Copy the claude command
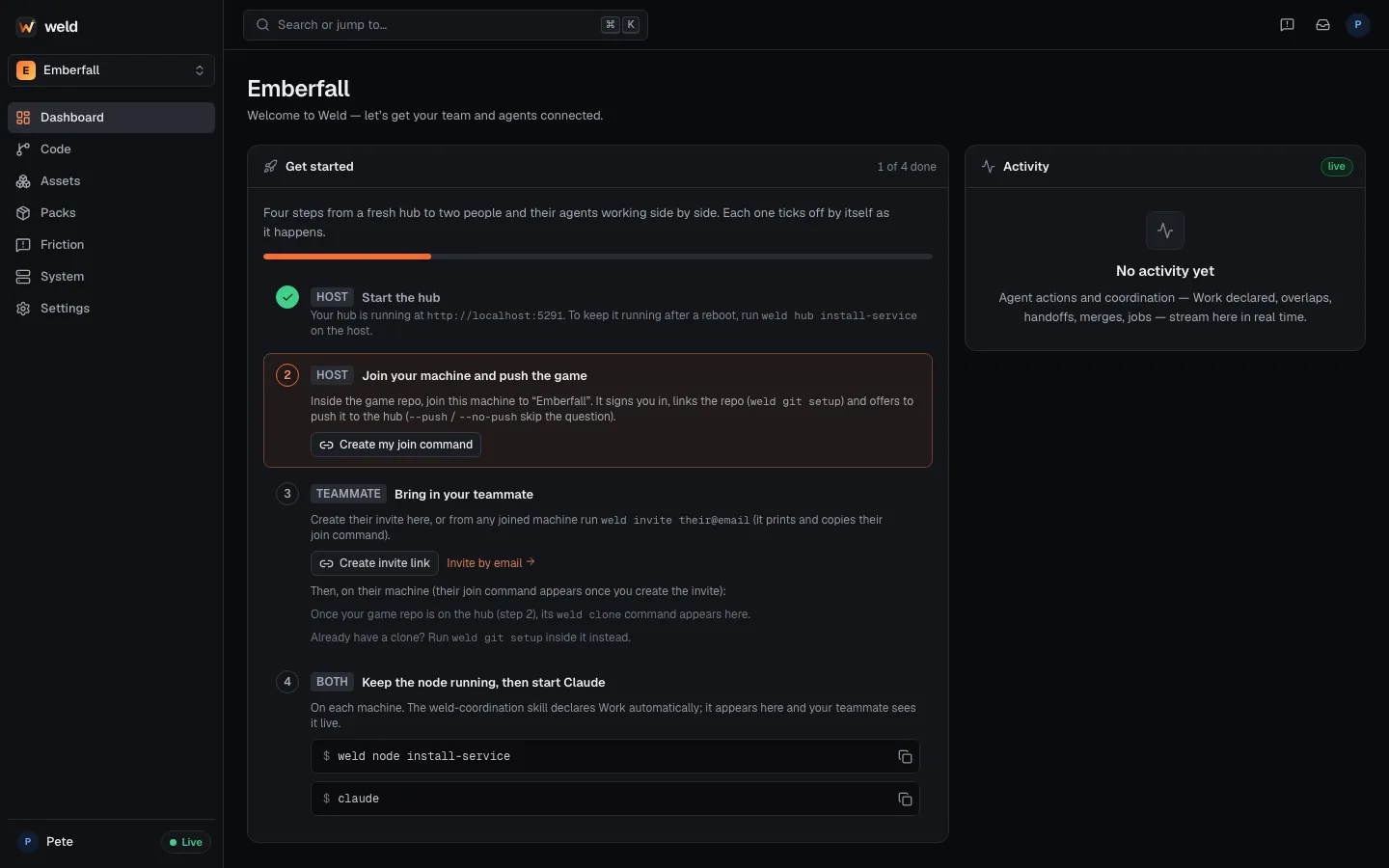The height and width of the screenshot is (868, 1389). [905, 800]
